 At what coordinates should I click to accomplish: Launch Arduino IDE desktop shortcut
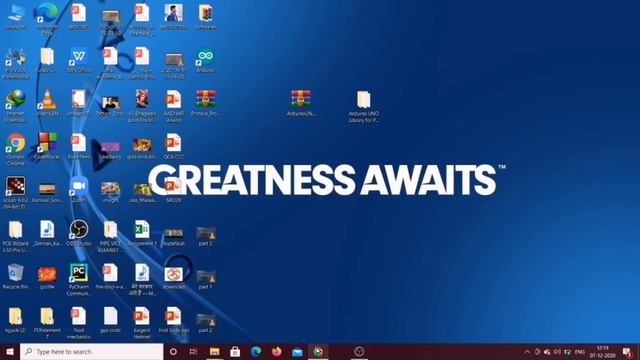pos(205,60)
